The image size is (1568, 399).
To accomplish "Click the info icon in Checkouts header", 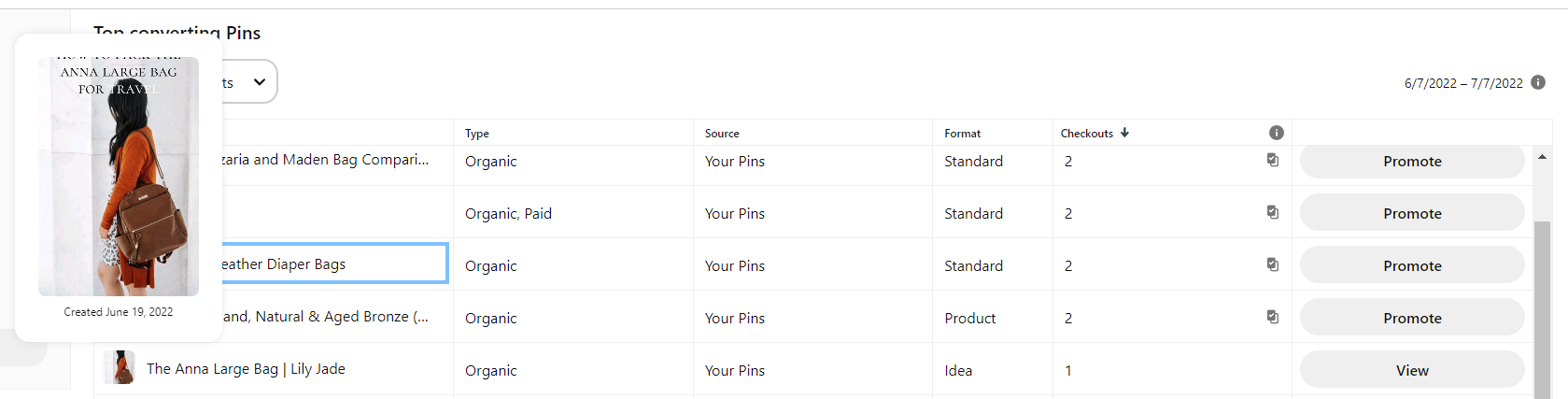I will point(1276,133).
